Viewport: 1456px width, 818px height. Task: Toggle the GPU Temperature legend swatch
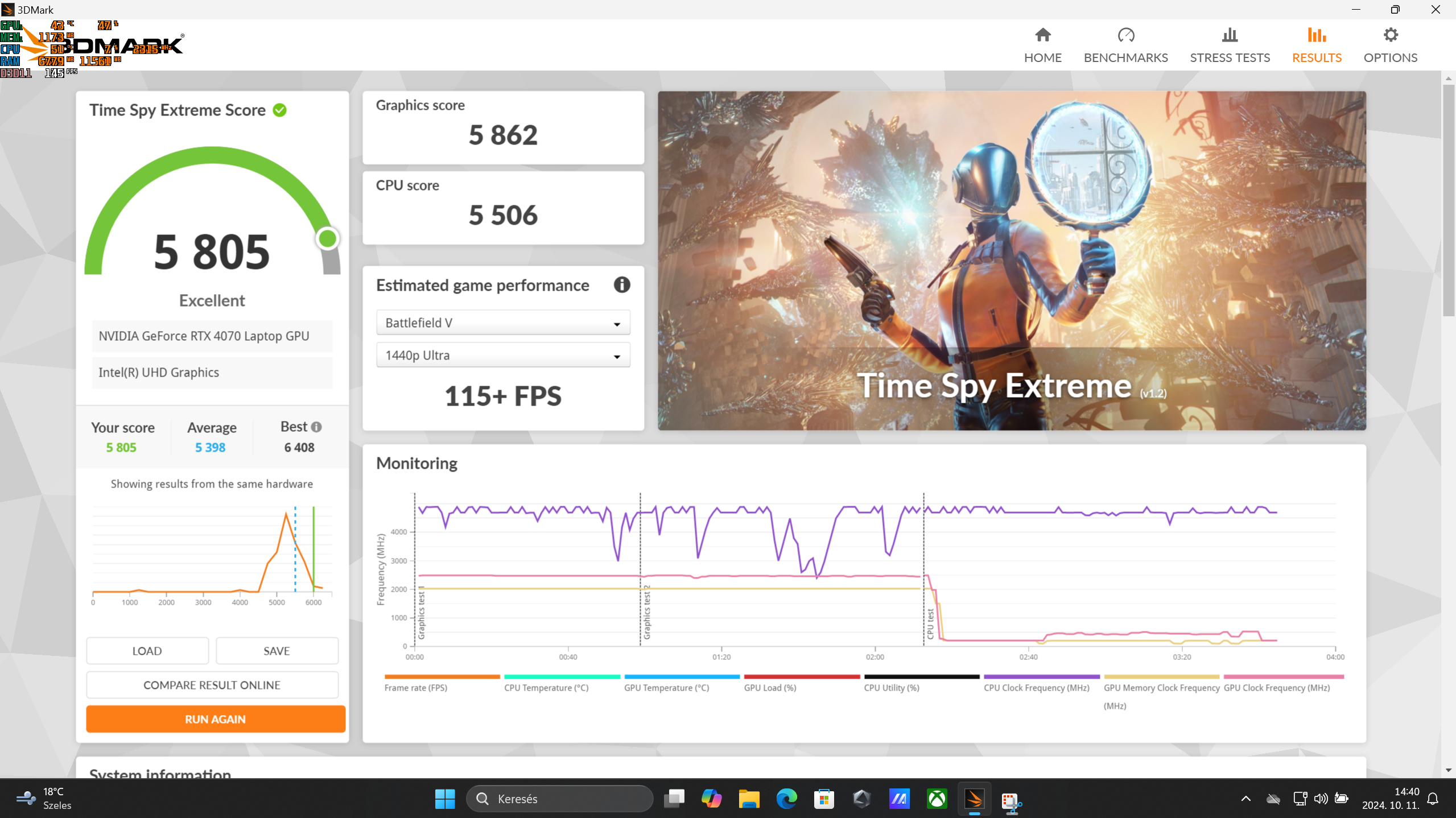point(682,676)
